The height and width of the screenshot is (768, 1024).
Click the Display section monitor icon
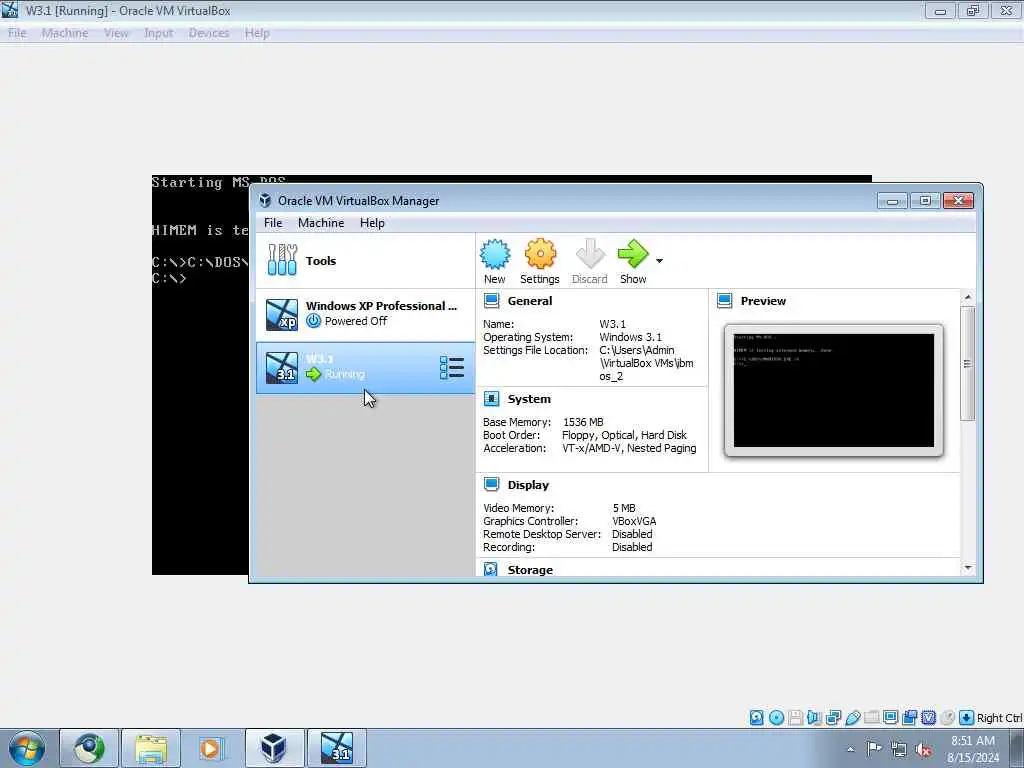tap(492, 485)
